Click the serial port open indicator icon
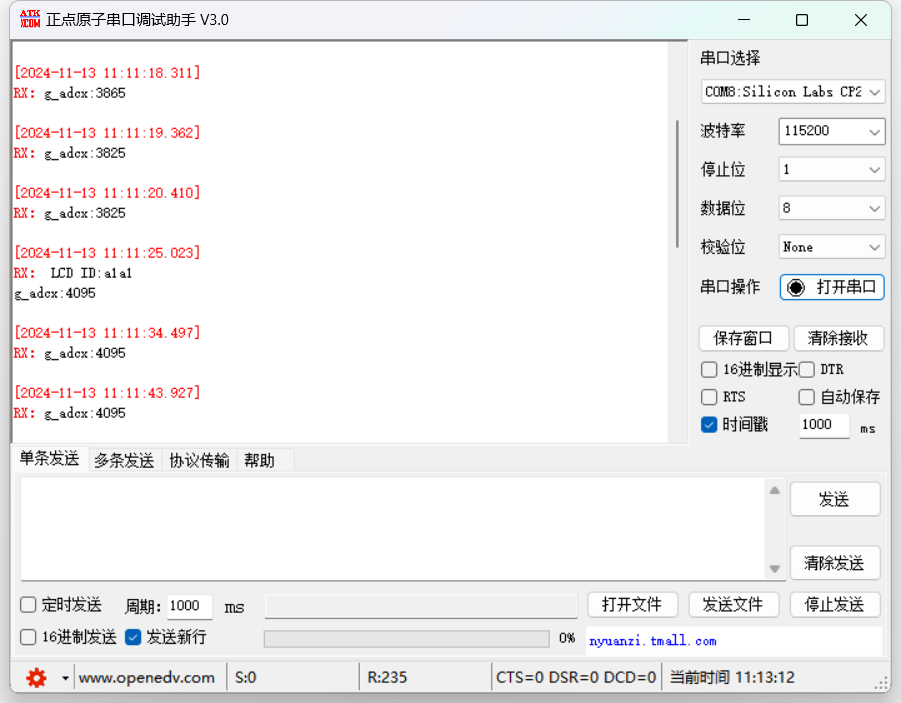 [796, 287]
